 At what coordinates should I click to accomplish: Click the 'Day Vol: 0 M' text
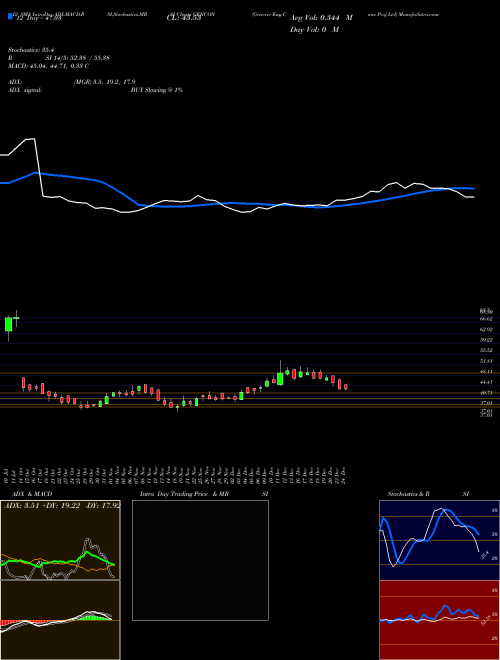(314, 29)
